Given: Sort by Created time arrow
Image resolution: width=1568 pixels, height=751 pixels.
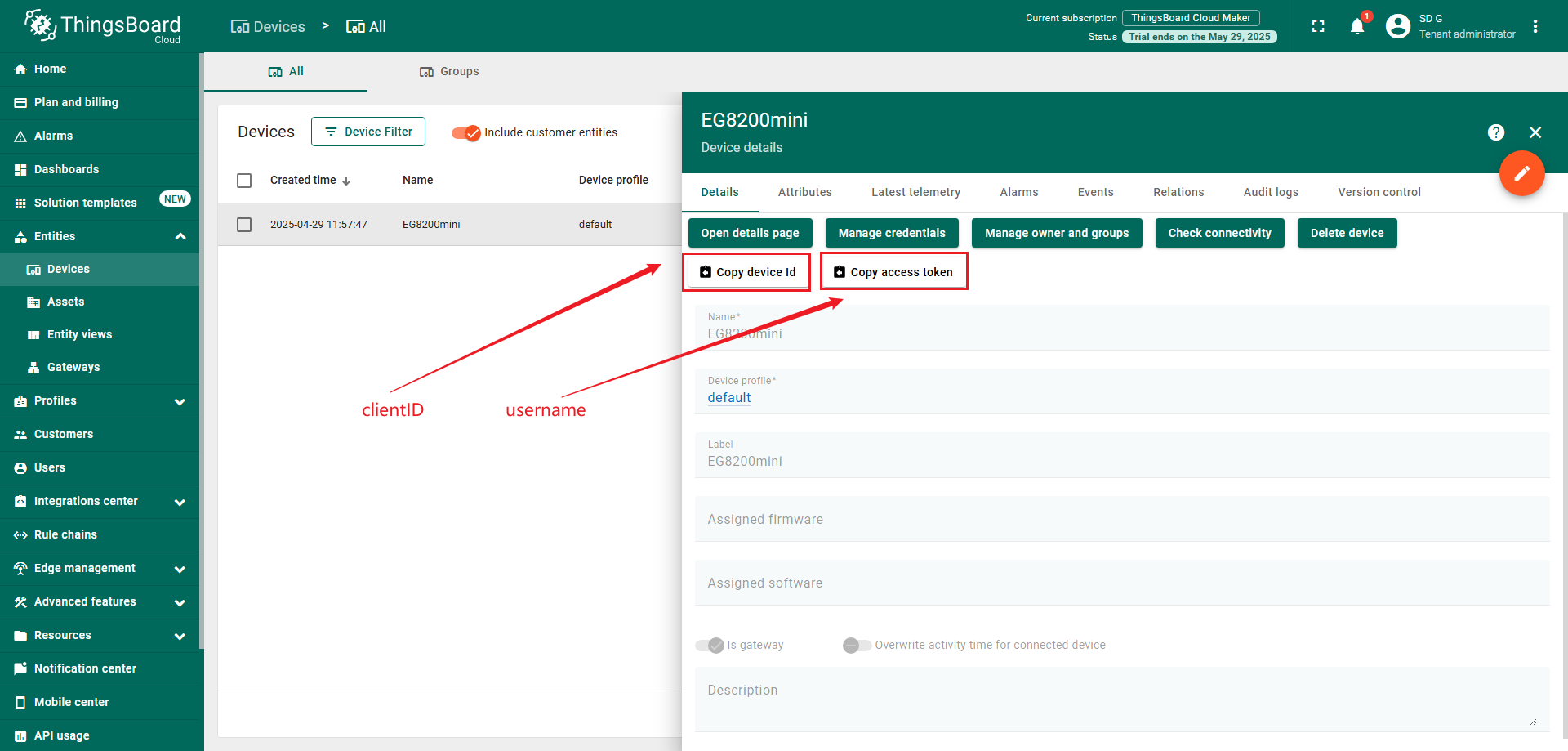Looking at the screenshot, I should click(x=346, y=181).
